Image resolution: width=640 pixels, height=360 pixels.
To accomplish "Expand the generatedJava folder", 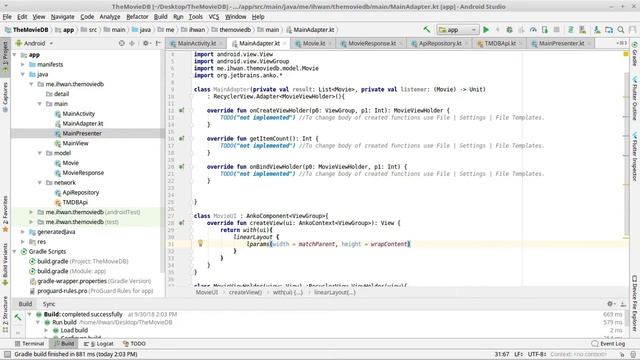I will [23, 231].
